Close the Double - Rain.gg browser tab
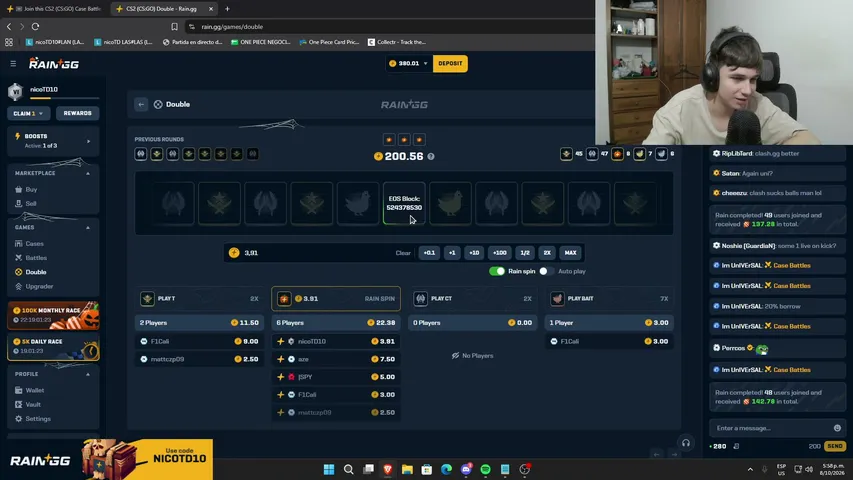The height and width of the screenshot is (480, 853). (211, 9)
